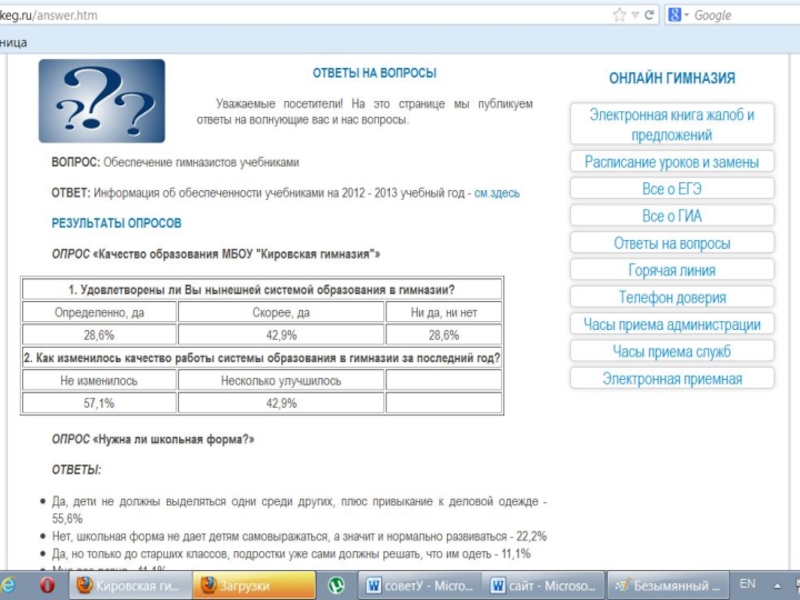This screenshot has height=600, width=800.
Task: Click the answer ending with 22,2%
Action: (x=299, y=536)
